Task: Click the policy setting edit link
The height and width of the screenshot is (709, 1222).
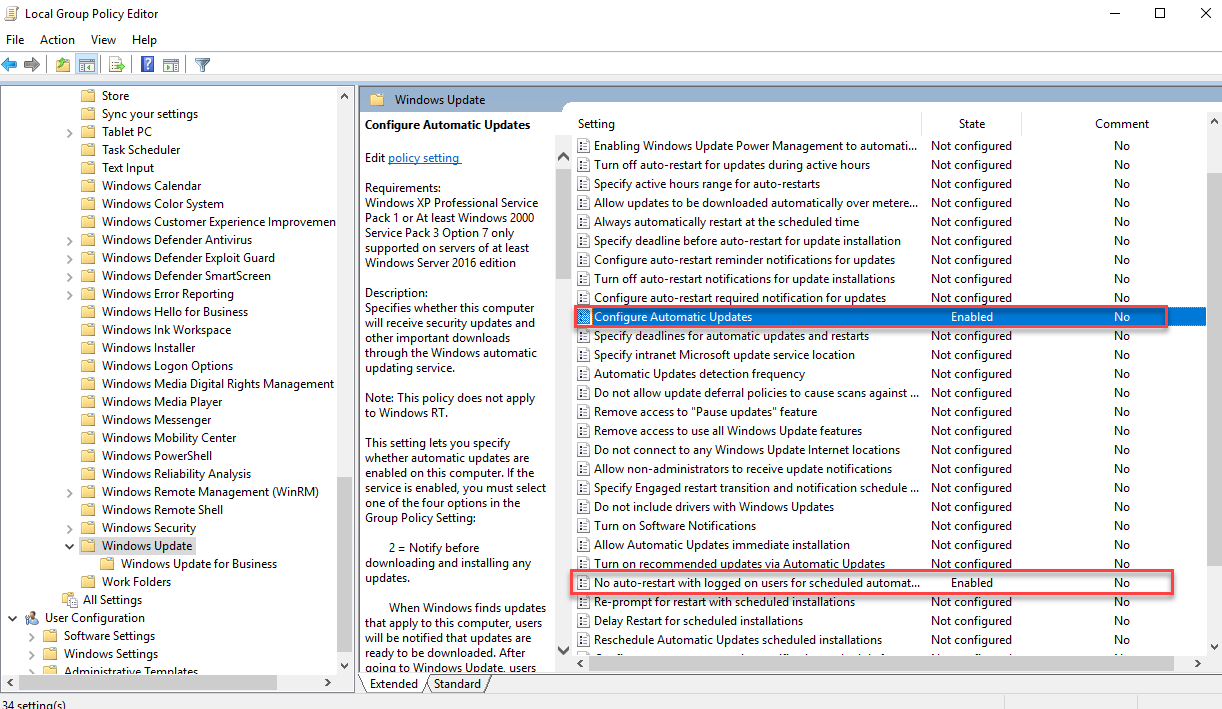Action: [x=424, y=158]
